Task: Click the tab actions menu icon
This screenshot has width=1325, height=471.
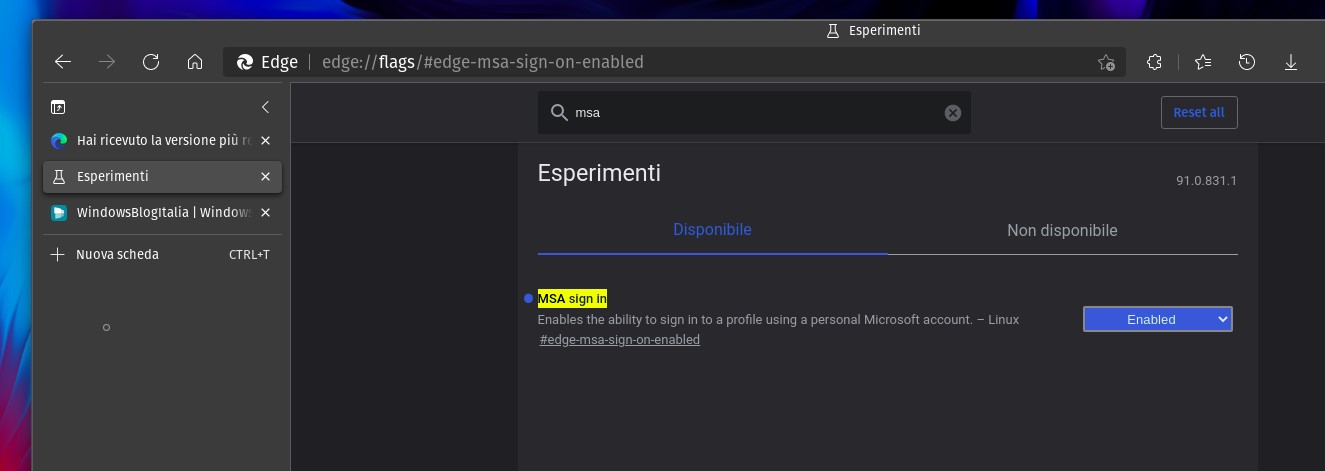Action: [x=58, y=107]
